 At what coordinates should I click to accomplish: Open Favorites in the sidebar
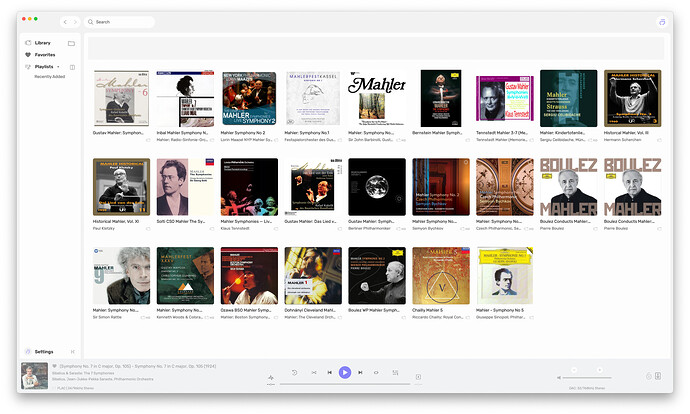(44, 55)
